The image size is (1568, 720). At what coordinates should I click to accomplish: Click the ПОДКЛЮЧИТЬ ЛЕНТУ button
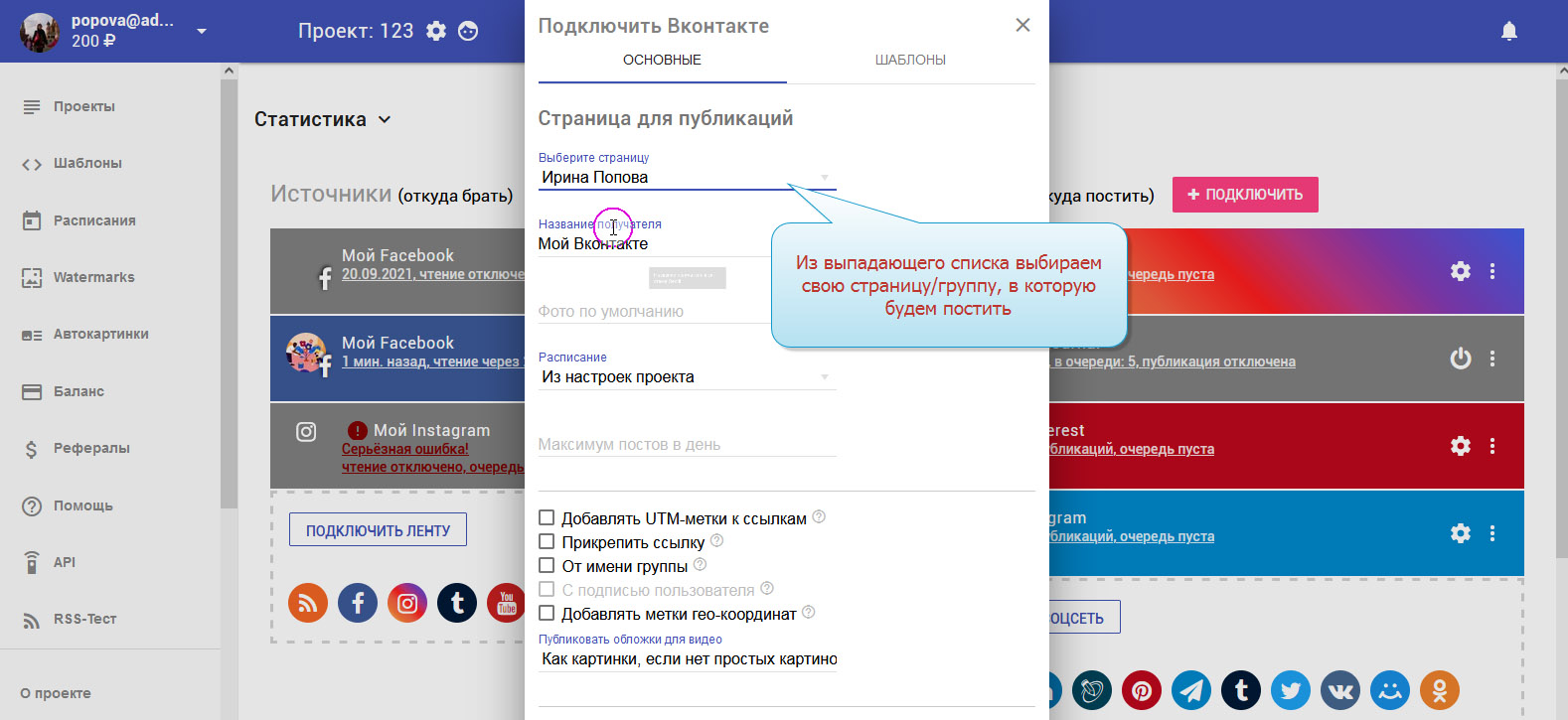click(x=378, y=530)
